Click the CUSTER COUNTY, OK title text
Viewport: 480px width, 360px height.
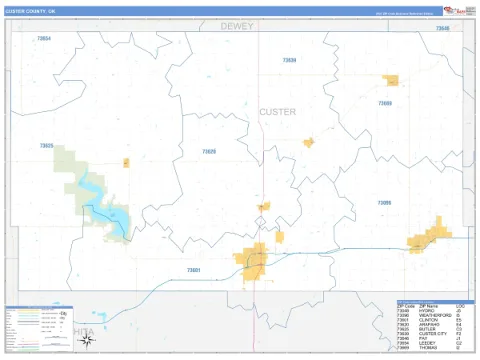click(30, 11)
